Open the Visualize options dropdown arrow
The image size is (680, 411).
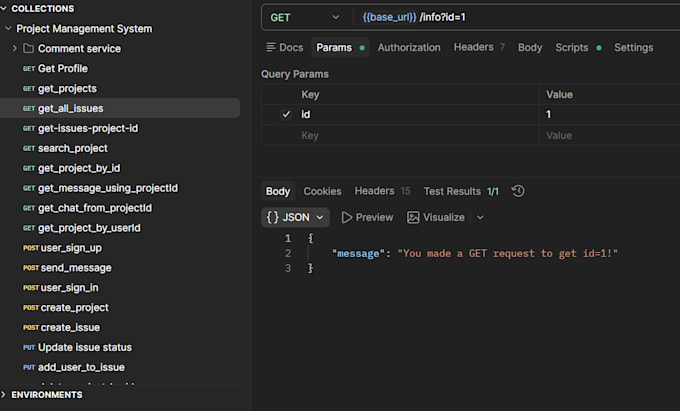click(480, 217)
